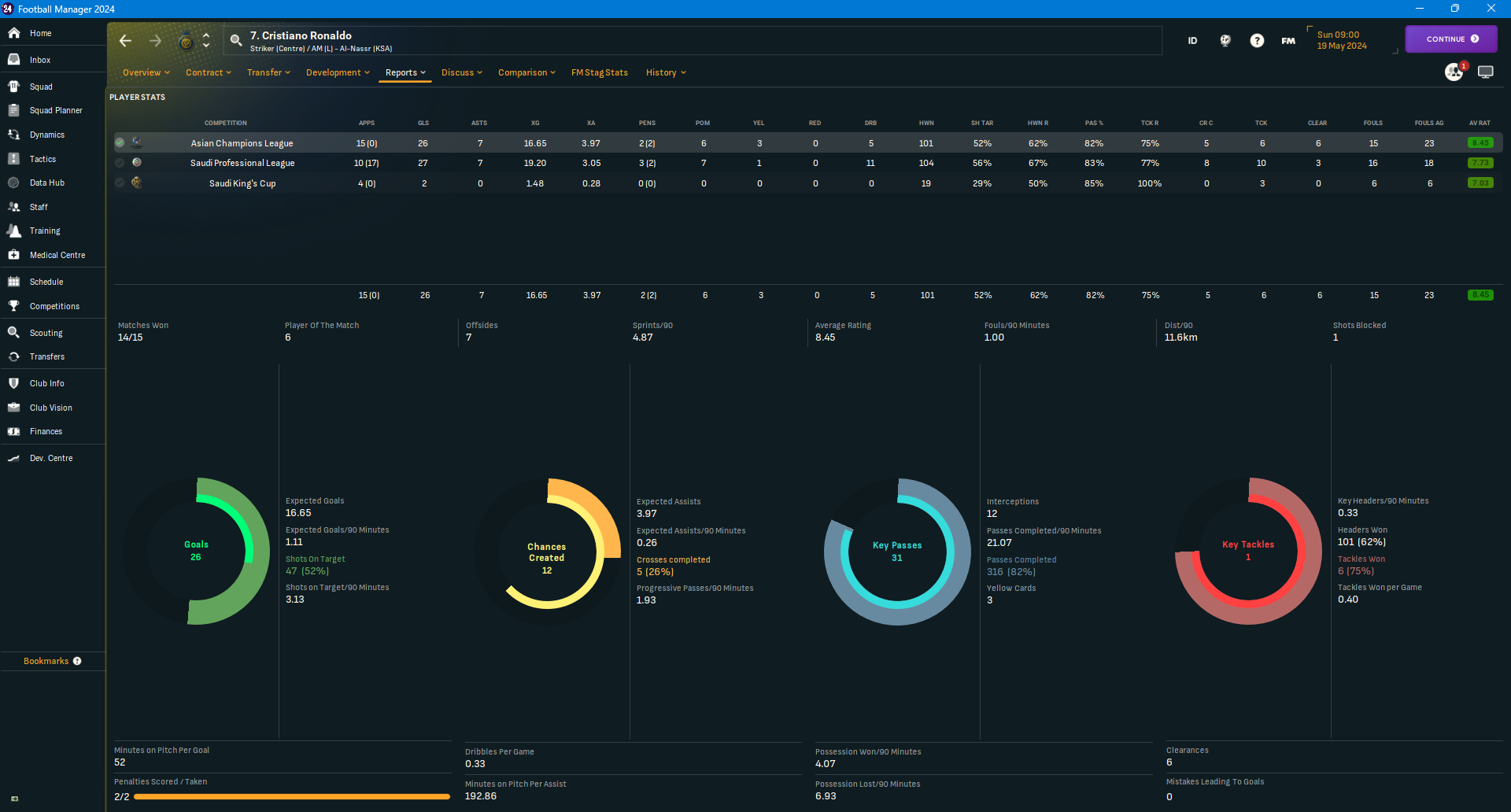Image resolution: width=1511 pixels, height=812 pixels.
Task: Open the help question mark icon
Action: click(1257, 40)
